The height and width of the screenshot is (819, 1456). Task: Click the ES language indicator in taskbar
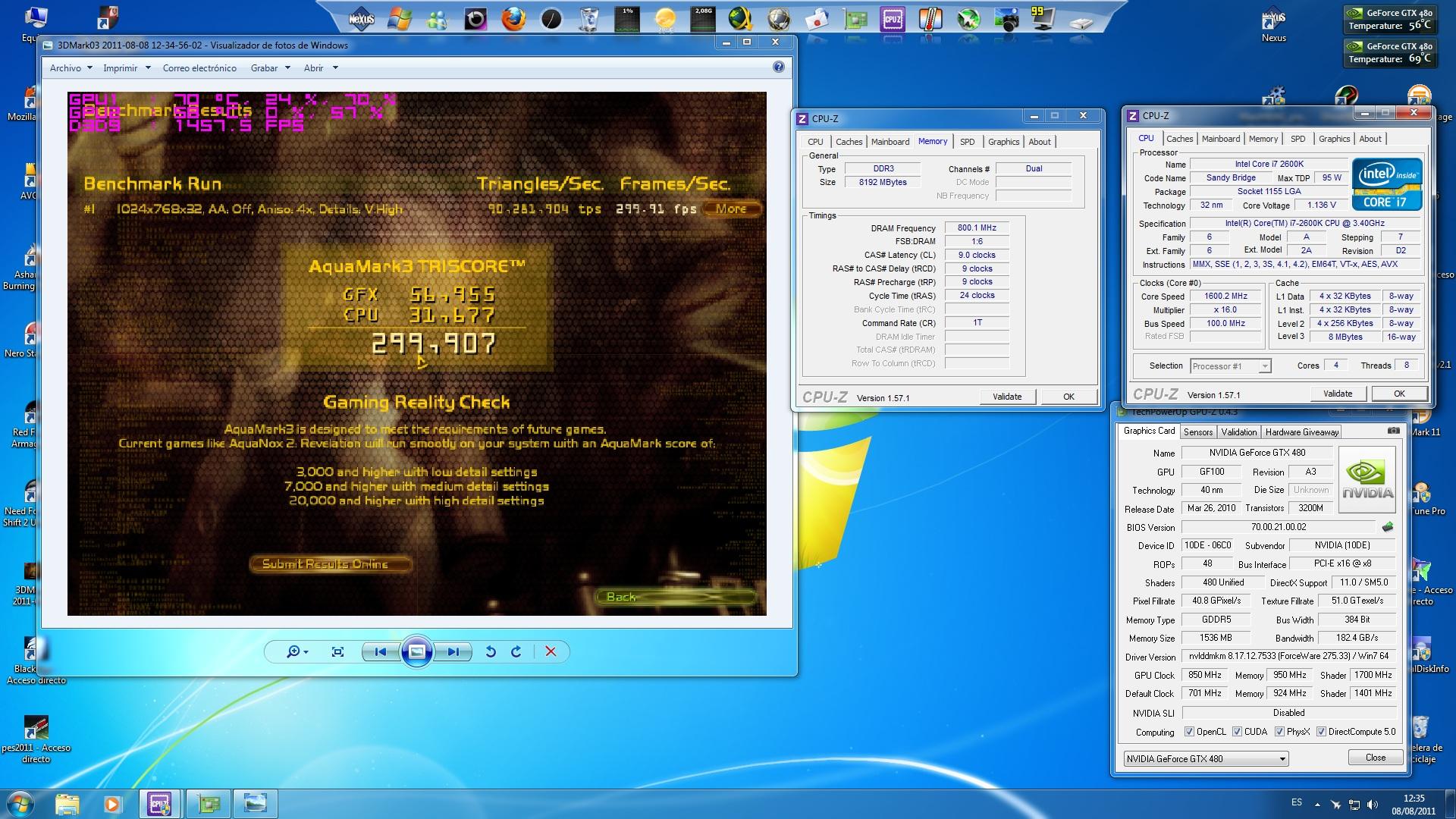[x=1297, y=802]
